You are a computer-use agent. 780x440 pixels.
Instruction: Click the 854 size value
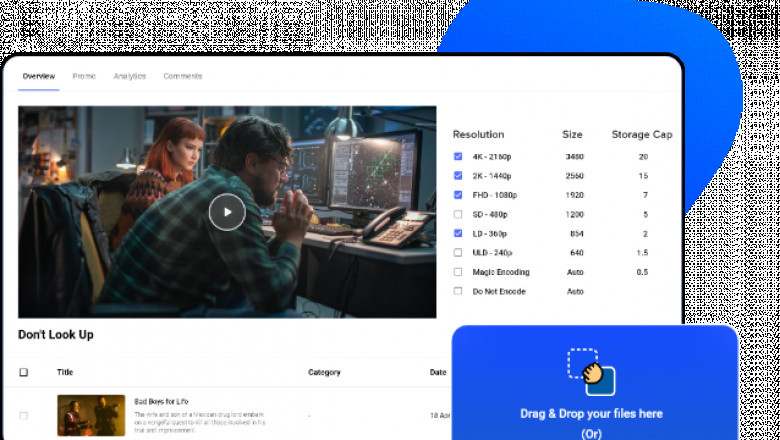pyautogui.click(x=577, y=233)
